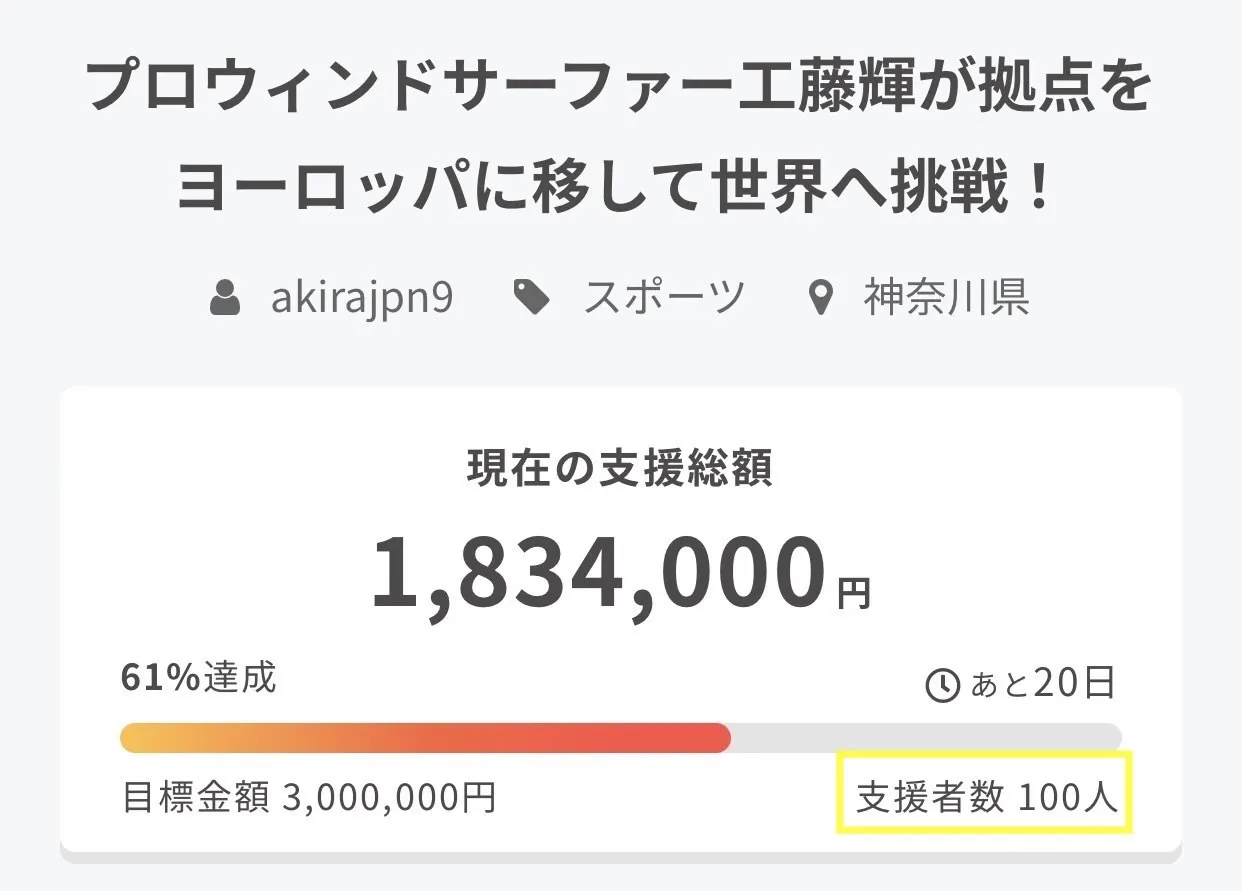This screenshot has height=891, width=1242.
Task: Click the clock icon before あと20日
Action: coord(943,685)
